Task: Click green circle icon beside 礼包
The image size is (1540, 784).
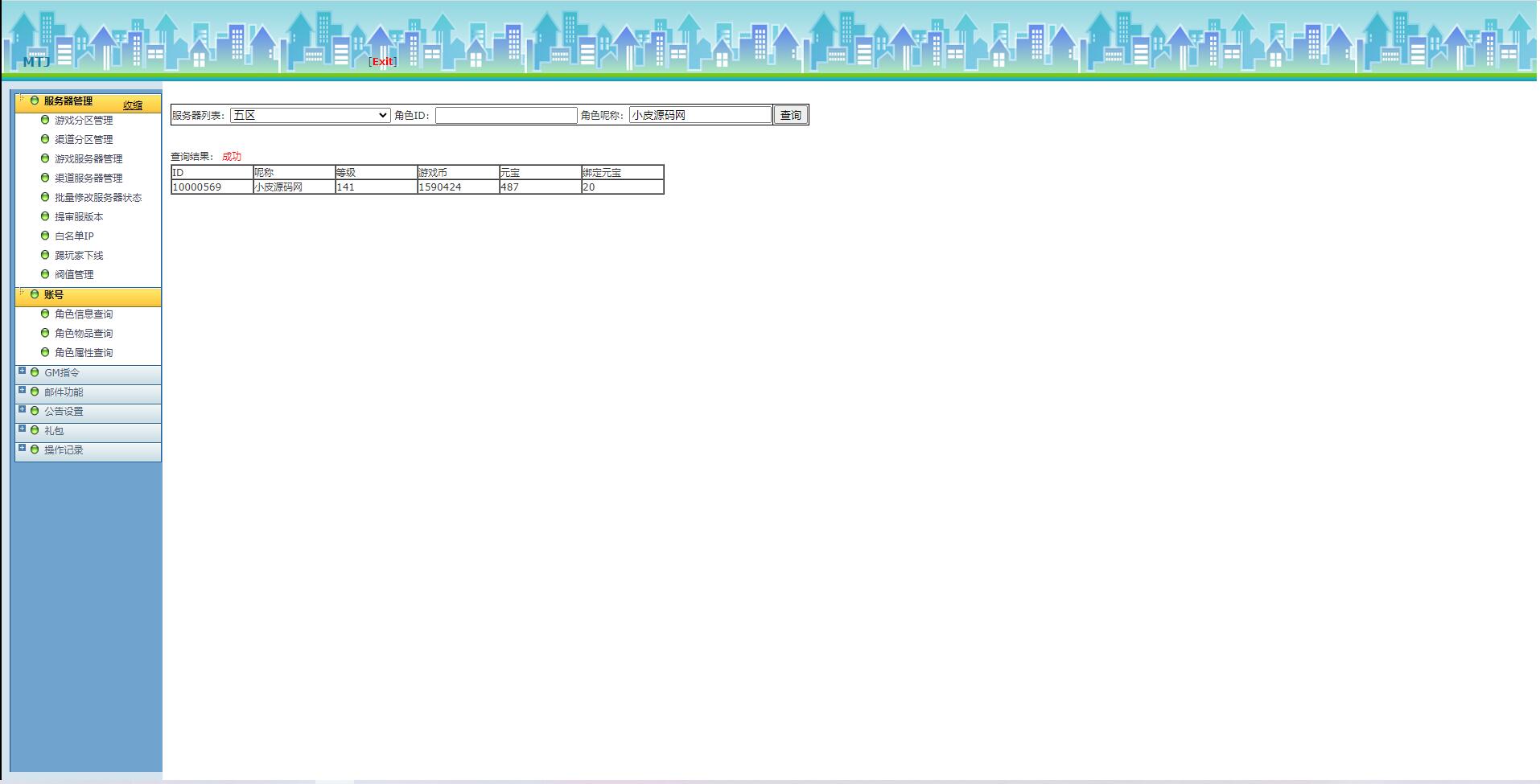Action: point(35,430)
